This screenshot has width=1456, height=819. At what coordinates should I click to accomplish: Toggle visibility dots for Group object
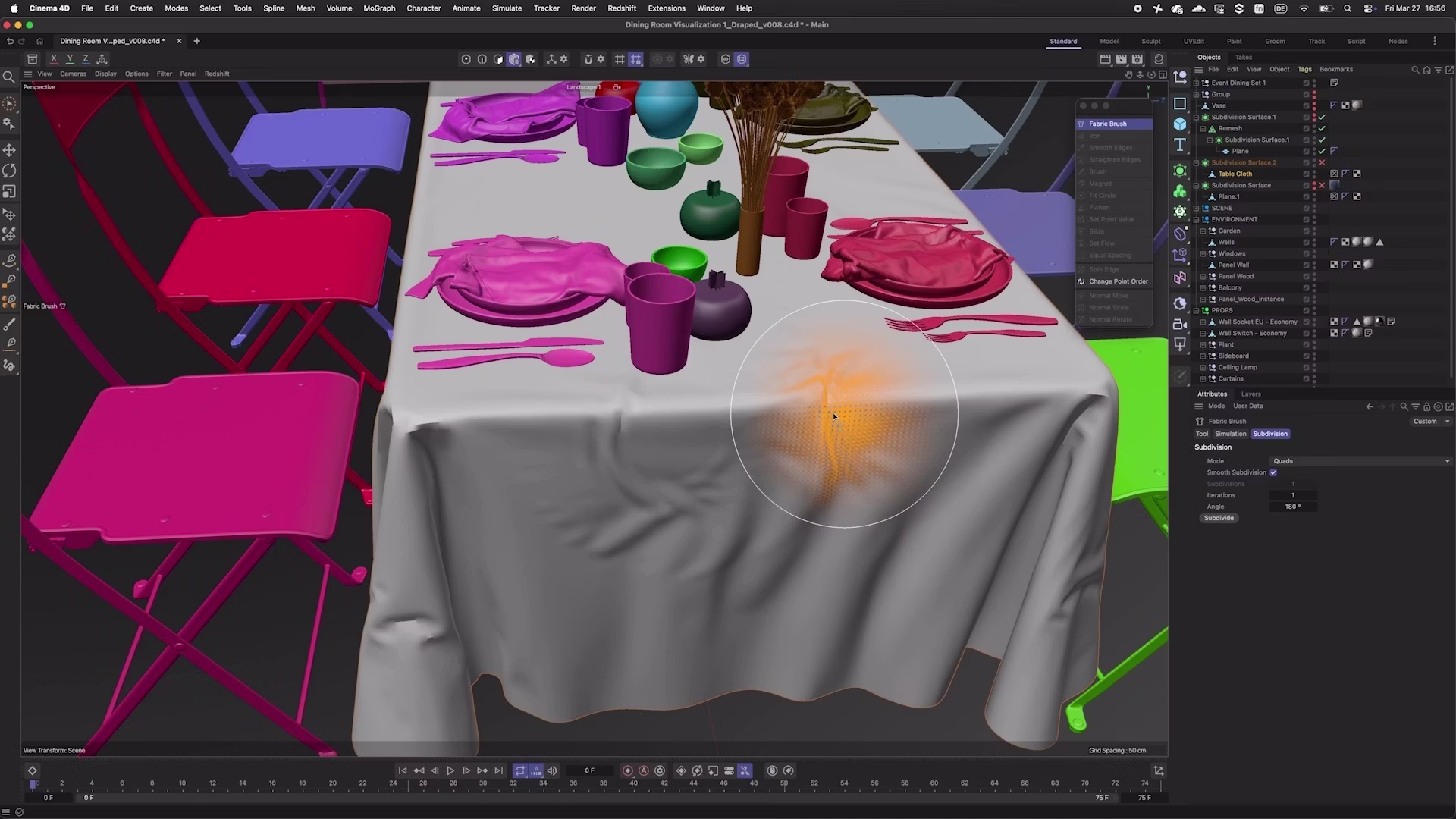[1314, 94]
